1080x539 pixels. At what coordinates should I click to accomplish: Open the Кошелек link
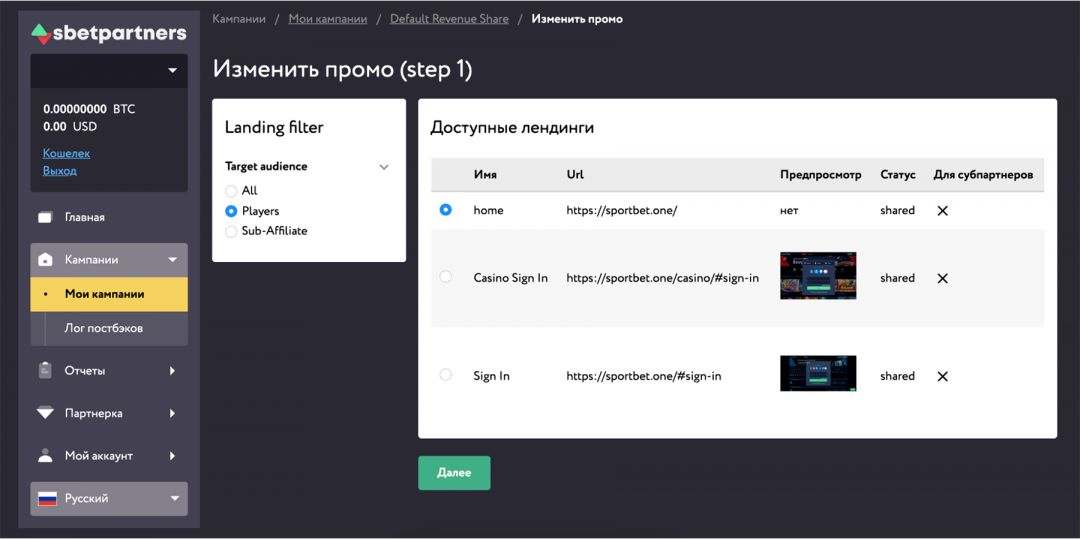click(66, 154)
